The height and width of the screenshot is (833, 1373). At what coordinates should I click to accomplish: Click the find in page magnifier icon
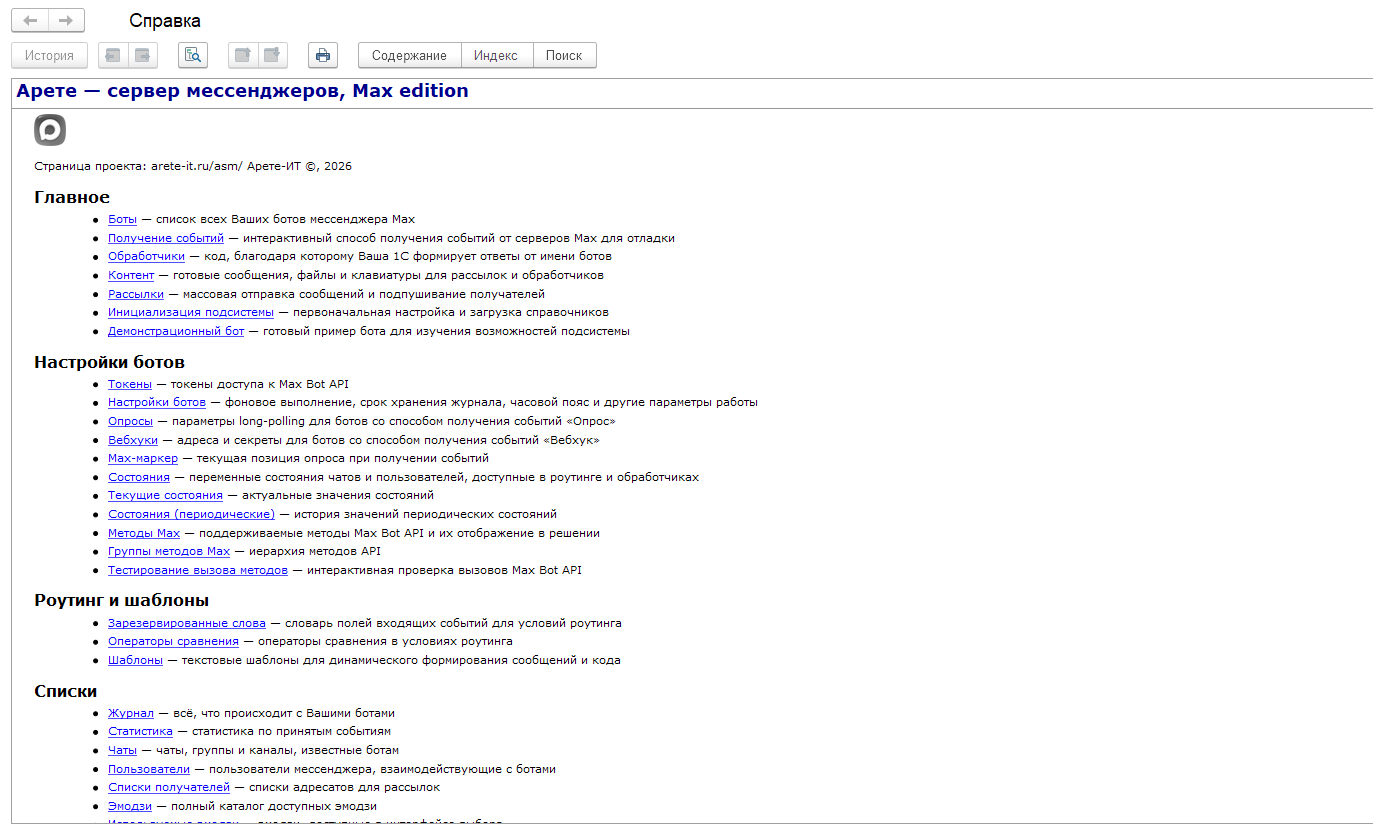pyautogui.click(x=193, y=55)
